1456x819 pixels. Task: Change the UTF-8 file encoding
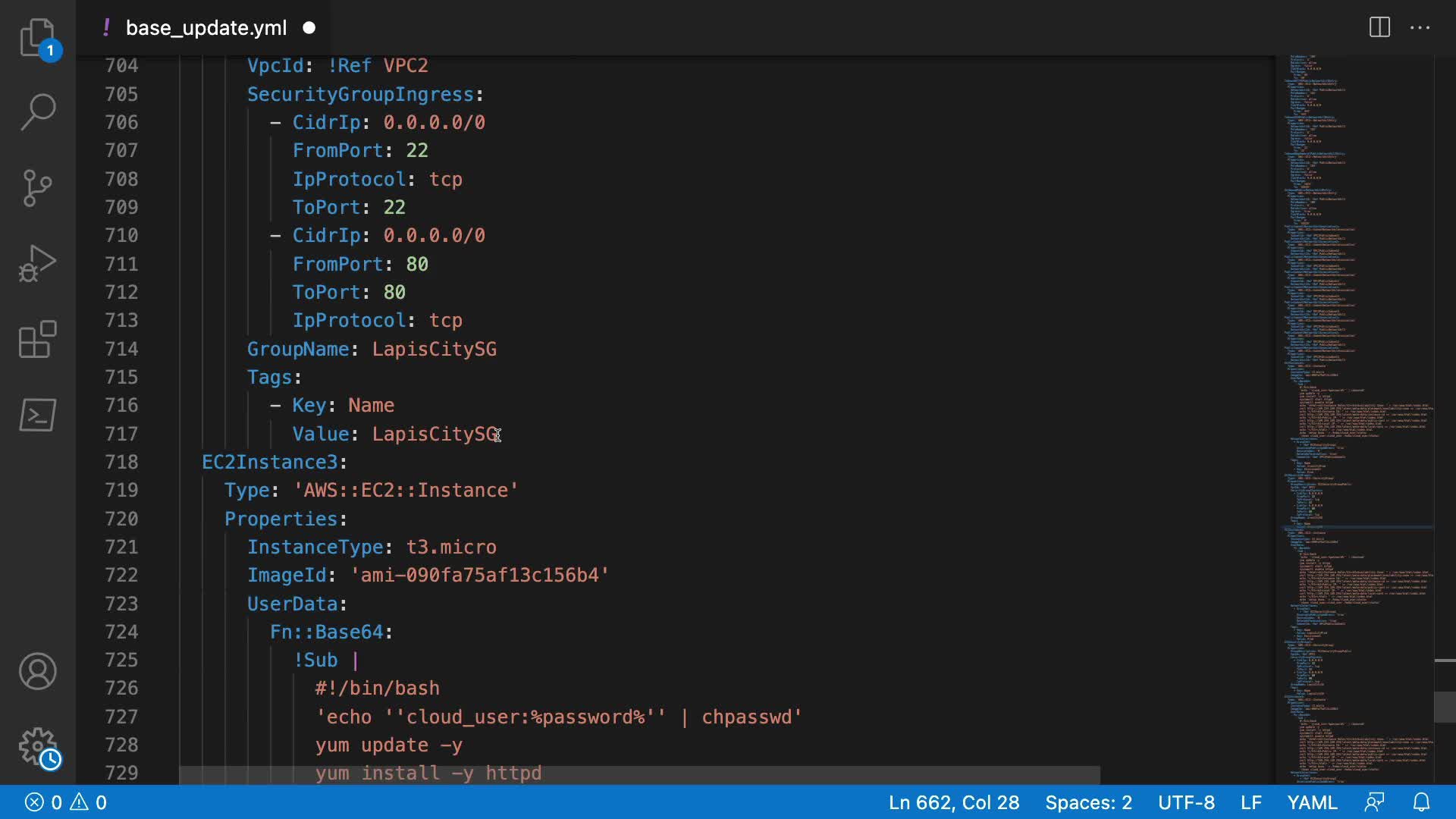click(1186, 802)
